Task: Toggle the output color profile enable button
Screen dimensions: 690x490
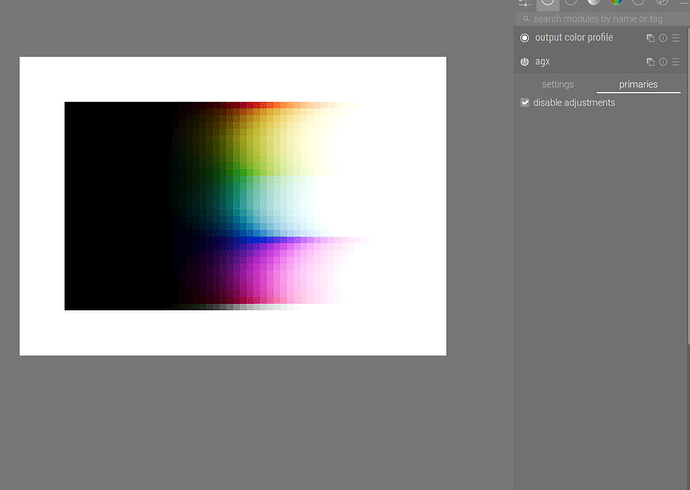Action: pos(525,38)
